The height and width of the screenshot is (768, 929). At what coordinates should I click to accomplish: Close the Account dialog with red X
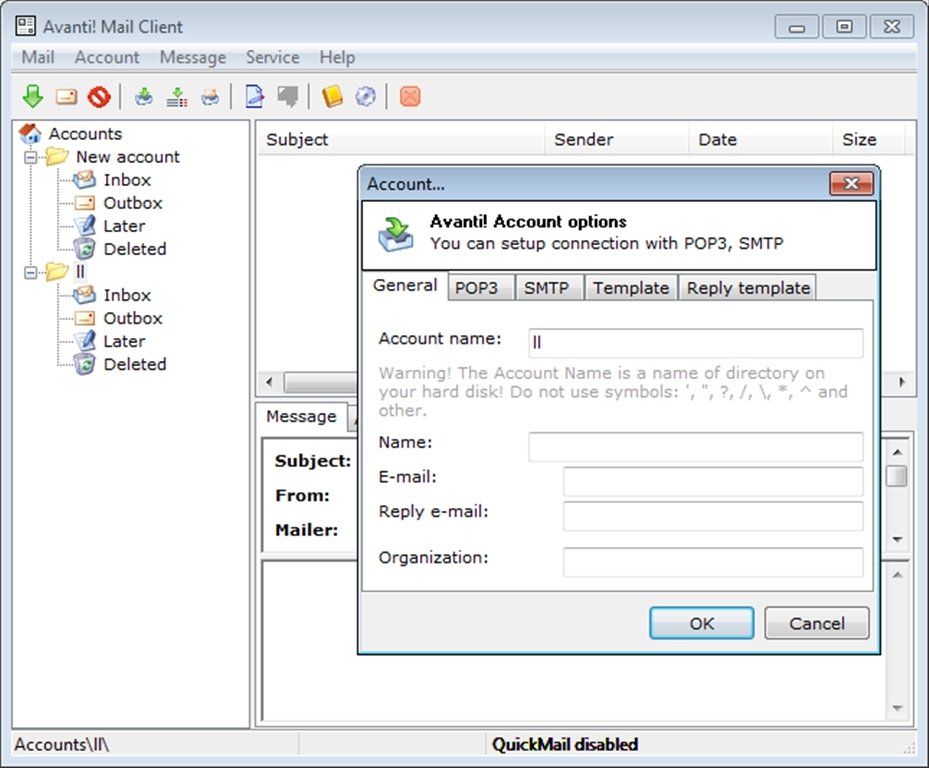(851, 184)
